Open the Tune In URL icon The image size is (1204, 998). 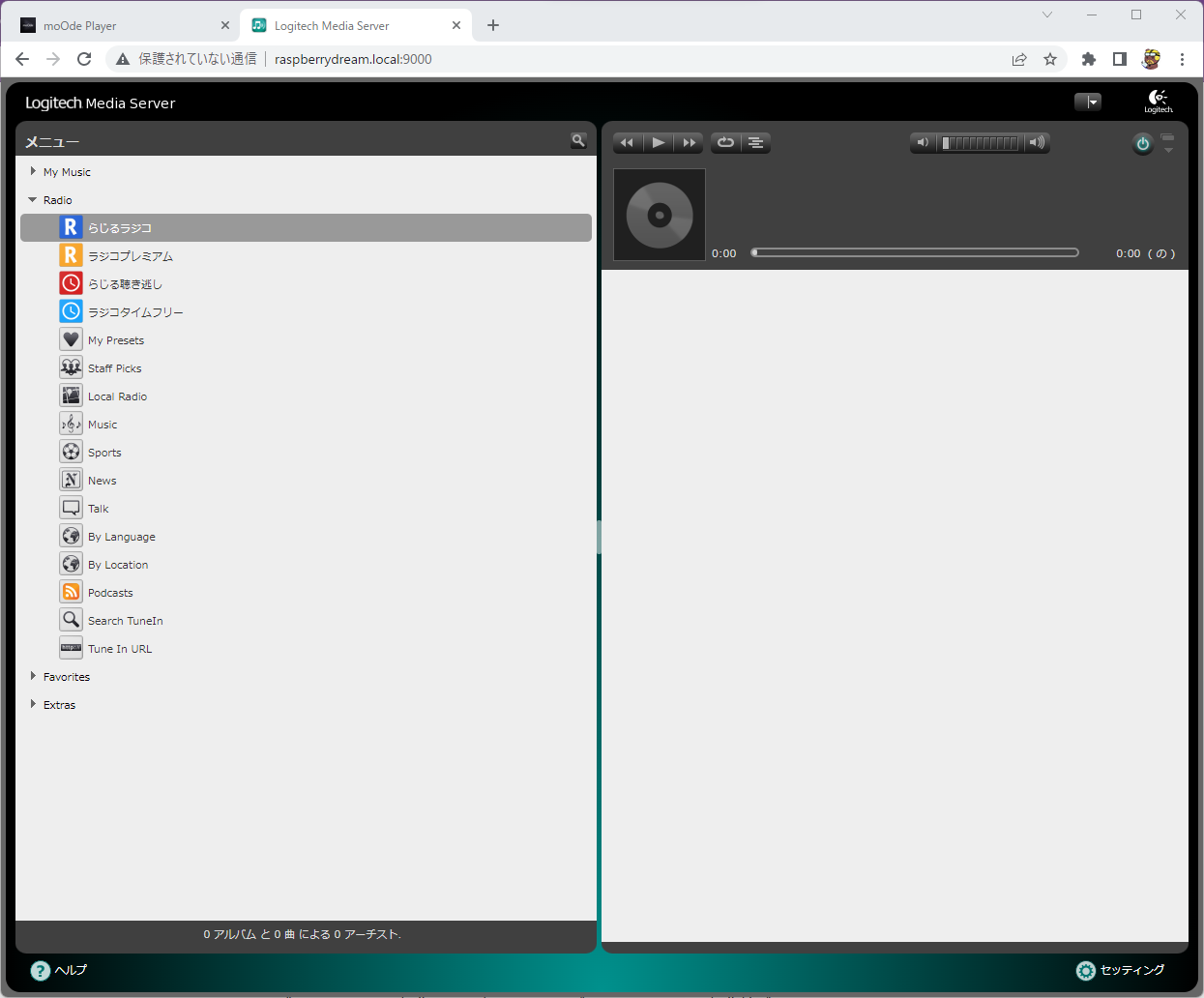[71, 648]
